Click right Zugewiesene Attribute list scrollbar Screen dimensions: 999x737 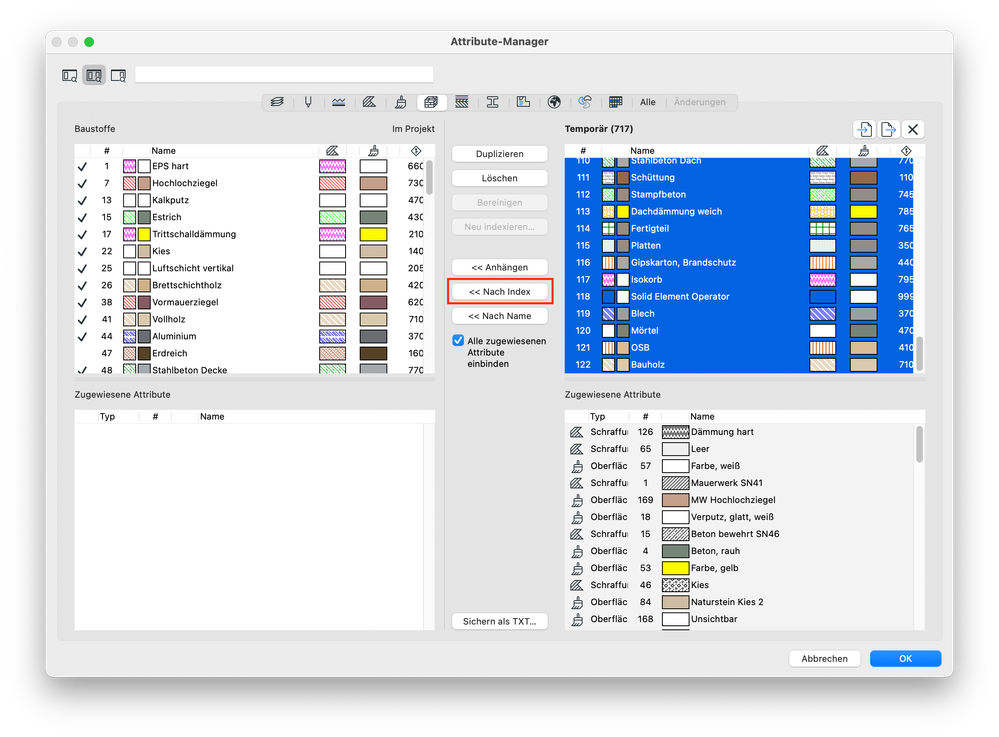click(919, 444)
